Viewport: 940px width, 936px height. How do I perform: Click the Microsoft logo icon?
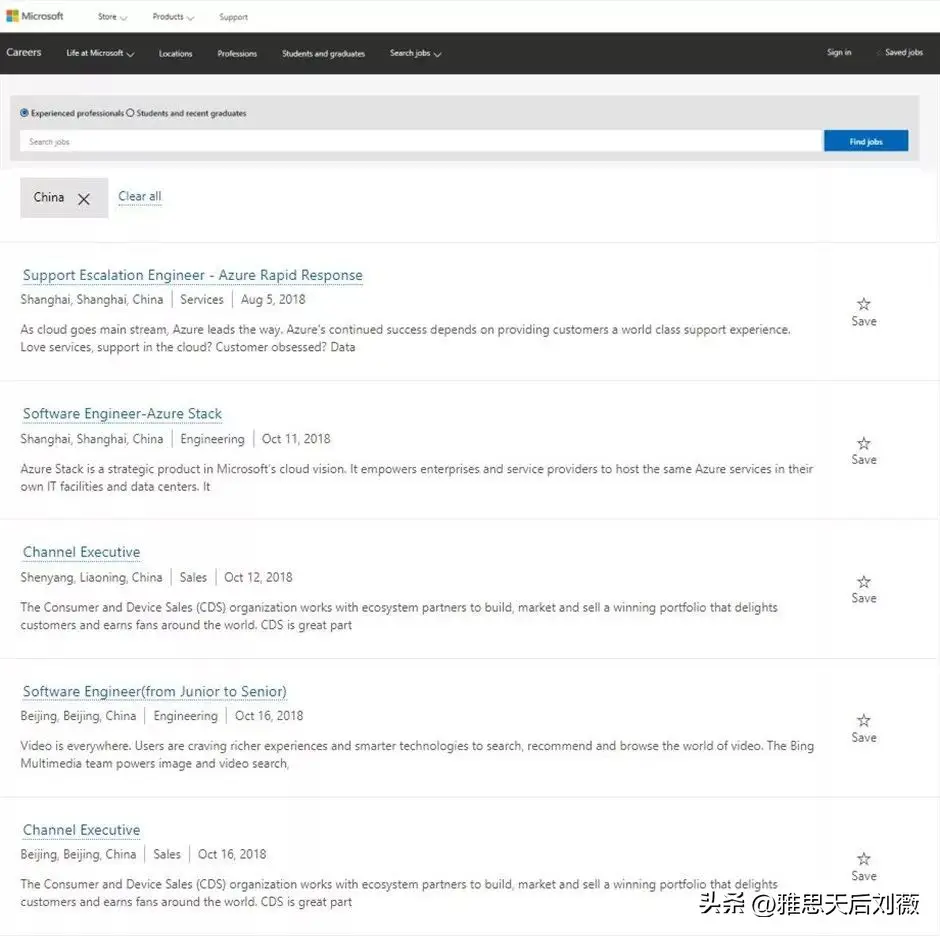(12, 16)
